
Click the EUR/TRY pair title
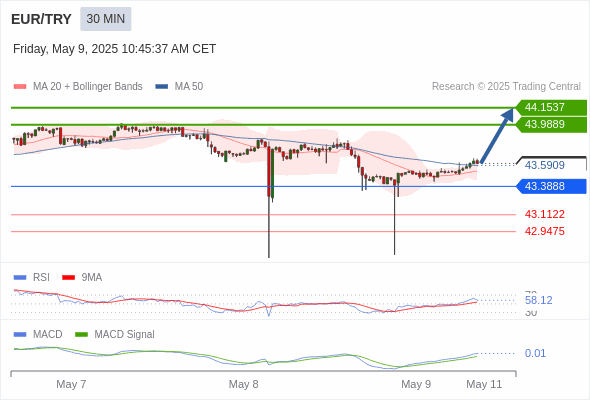coord(41,19)
